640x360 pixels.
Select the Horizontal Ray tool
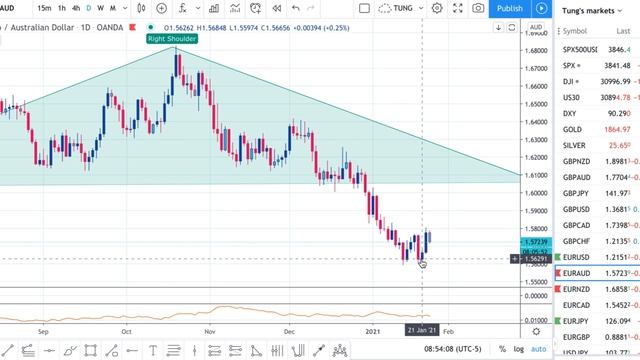pos(131,350)
